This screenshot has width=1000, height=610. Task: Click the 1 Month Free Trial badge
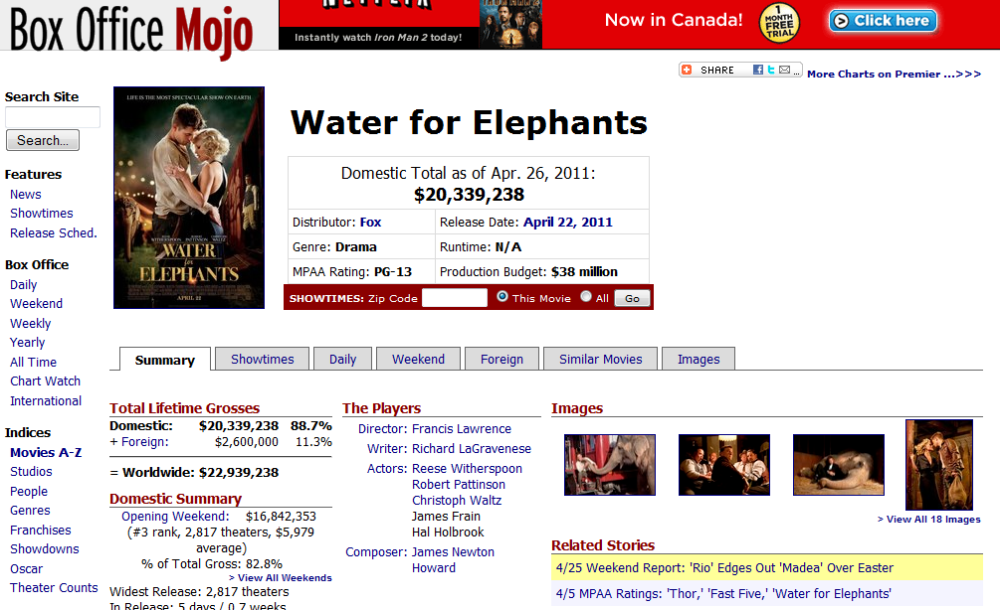click(x=779, y=24)
